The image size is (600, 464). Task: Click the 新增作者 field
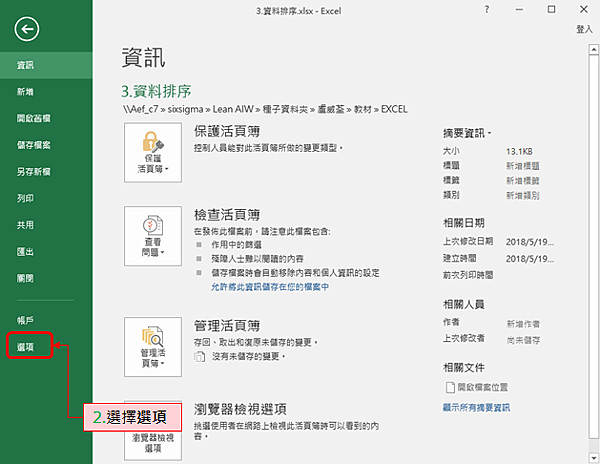523,324
